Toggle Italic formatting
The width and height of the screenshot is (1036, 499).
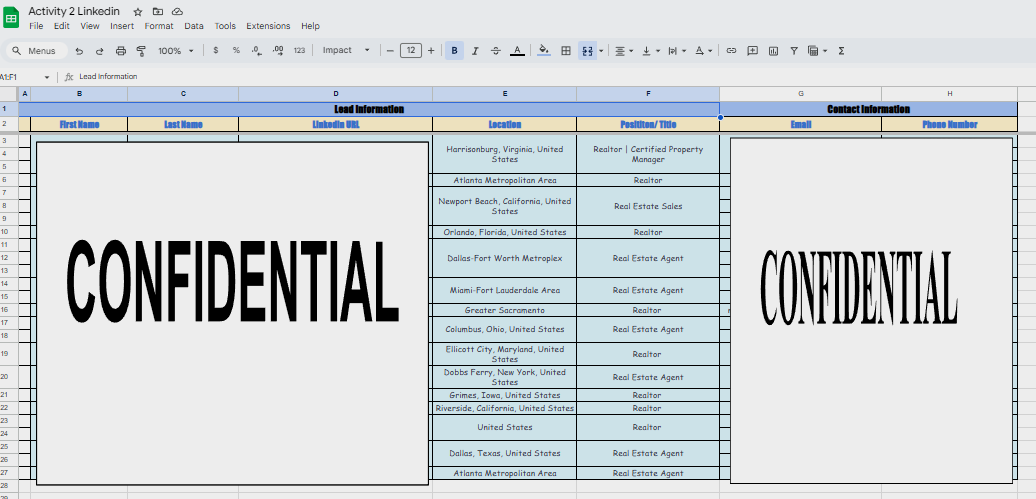click(475, 51)
